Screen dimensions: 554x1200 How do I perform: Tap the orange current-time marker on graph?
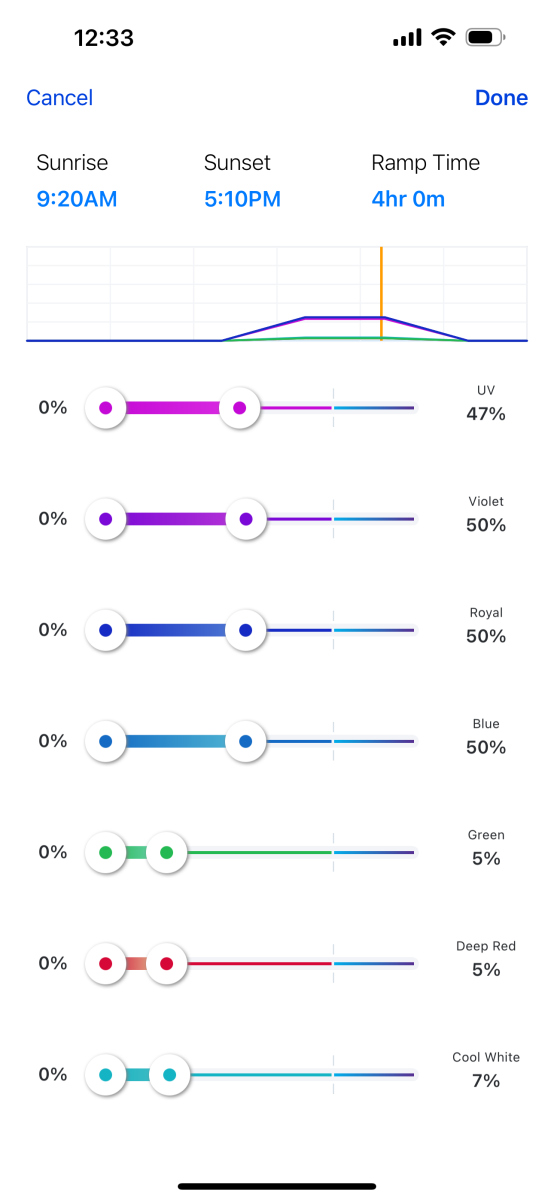click(x=381, y=294)
